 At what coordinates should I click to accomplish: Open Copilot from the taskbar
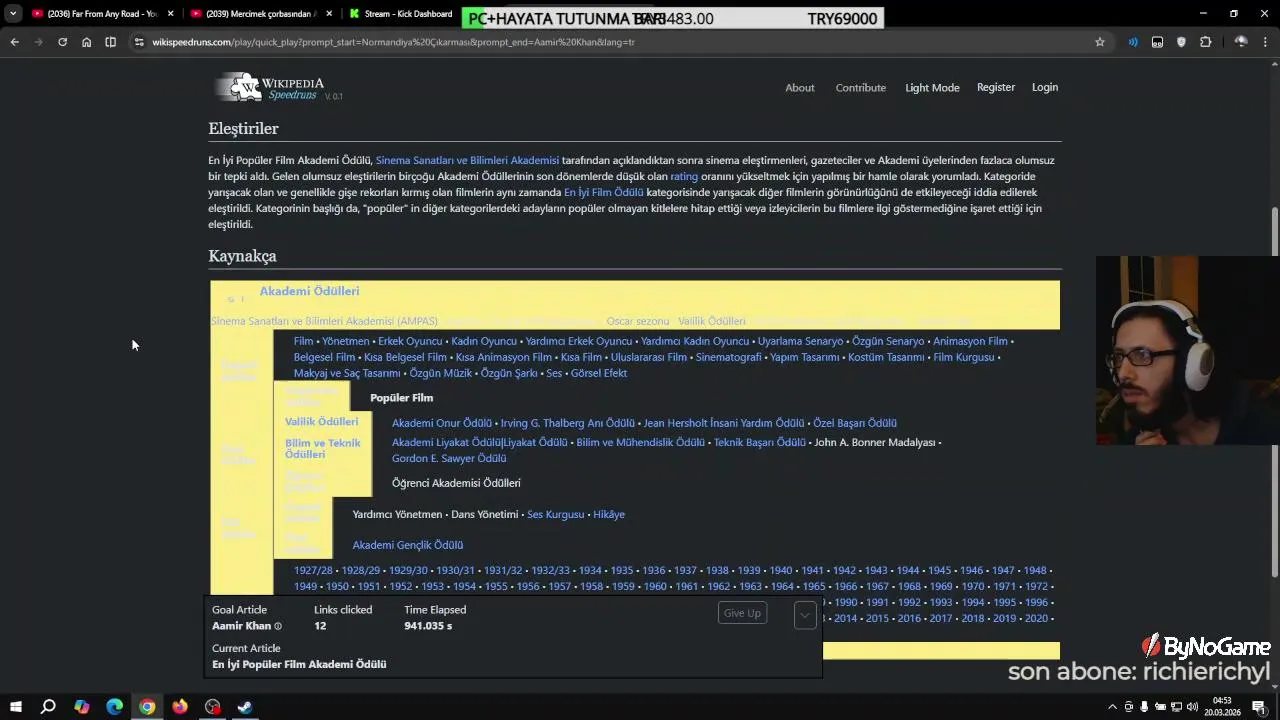point(81,707)
